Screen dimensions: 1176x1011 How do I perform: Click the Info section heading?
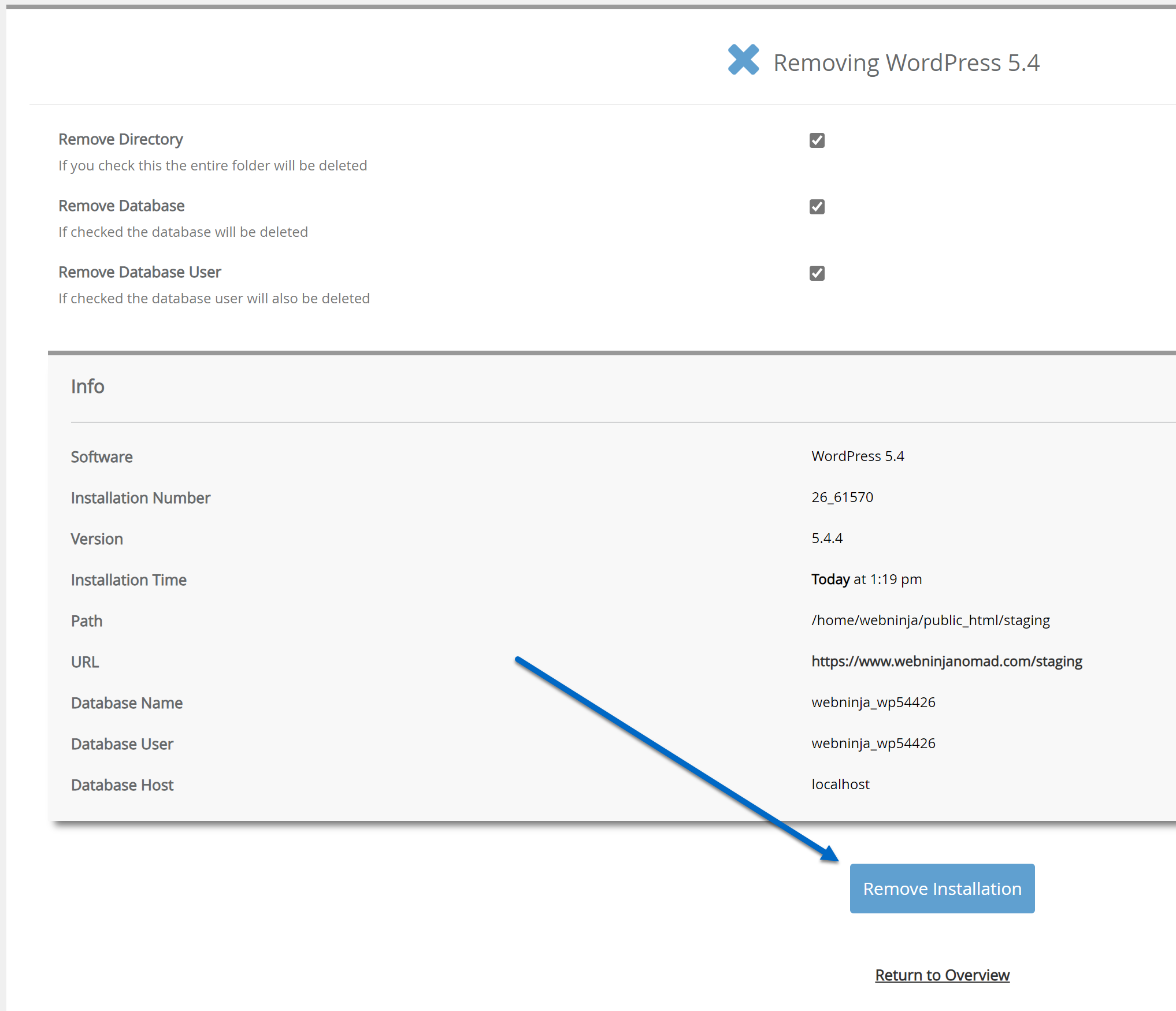click(x=88, y=386)
